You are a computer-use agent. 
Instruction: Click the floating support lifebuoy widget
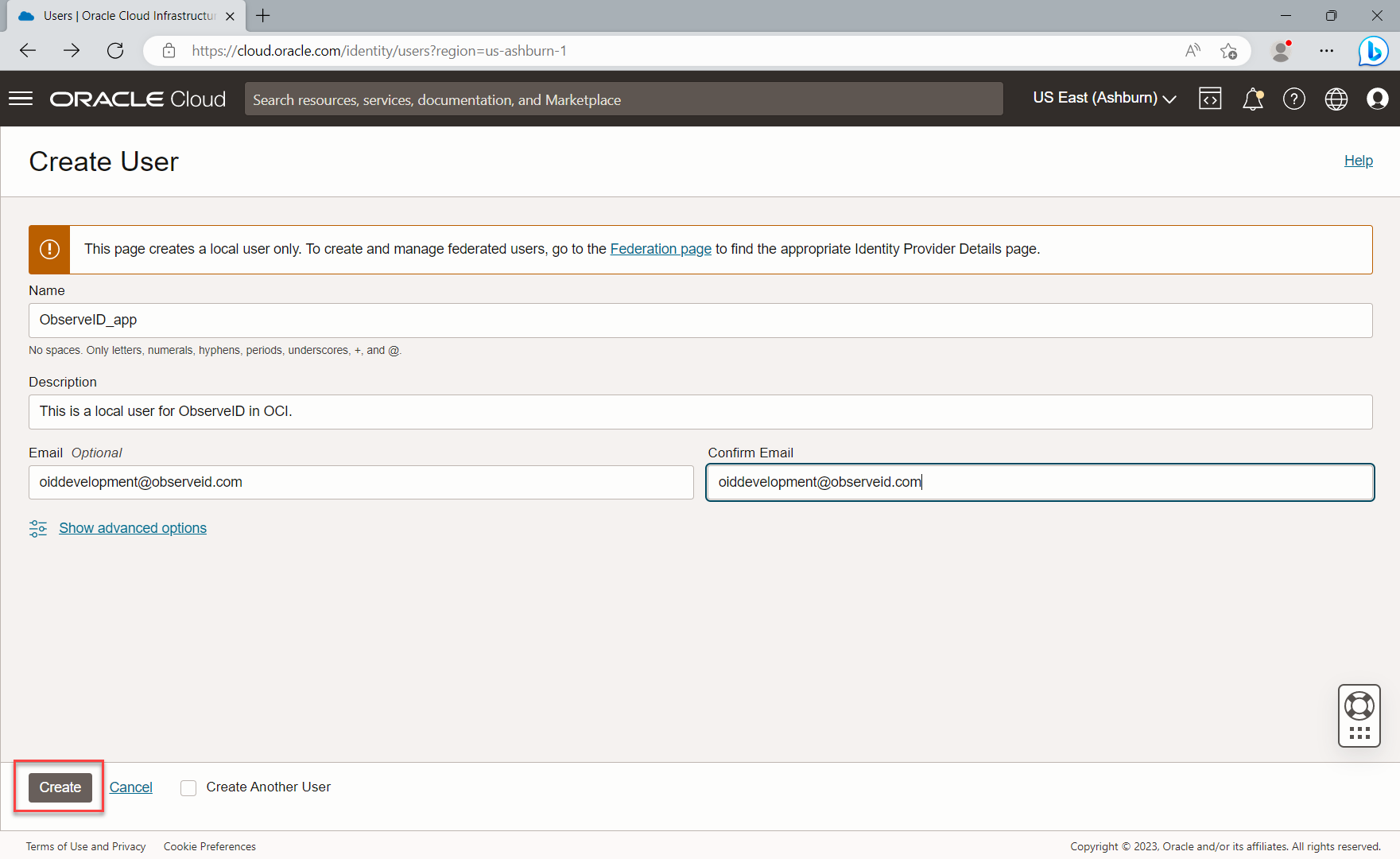(1359, 706)
